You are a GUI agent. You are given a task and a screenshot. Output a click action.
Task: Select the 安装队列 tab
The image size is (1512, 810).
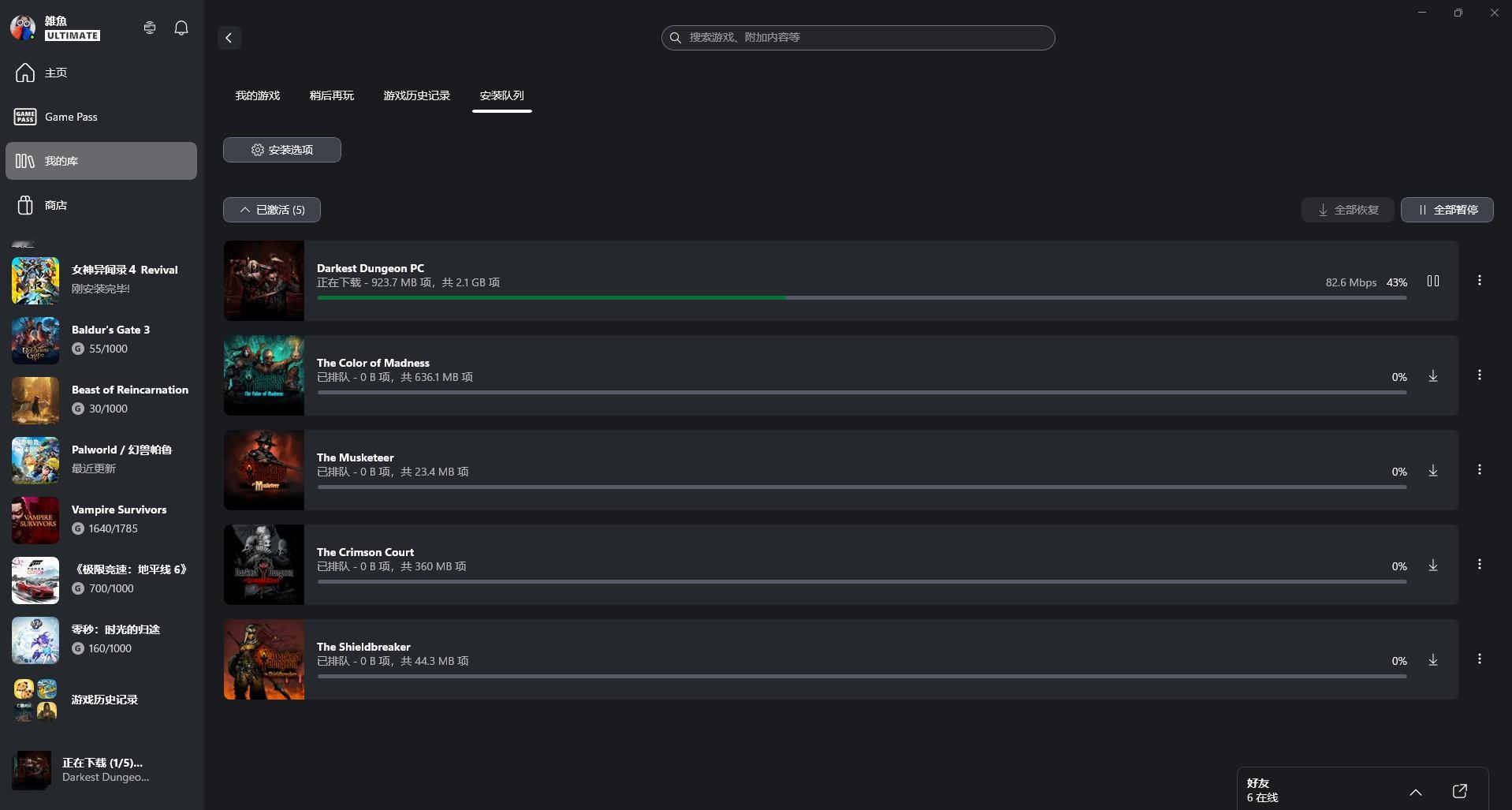tap(502, 95)
